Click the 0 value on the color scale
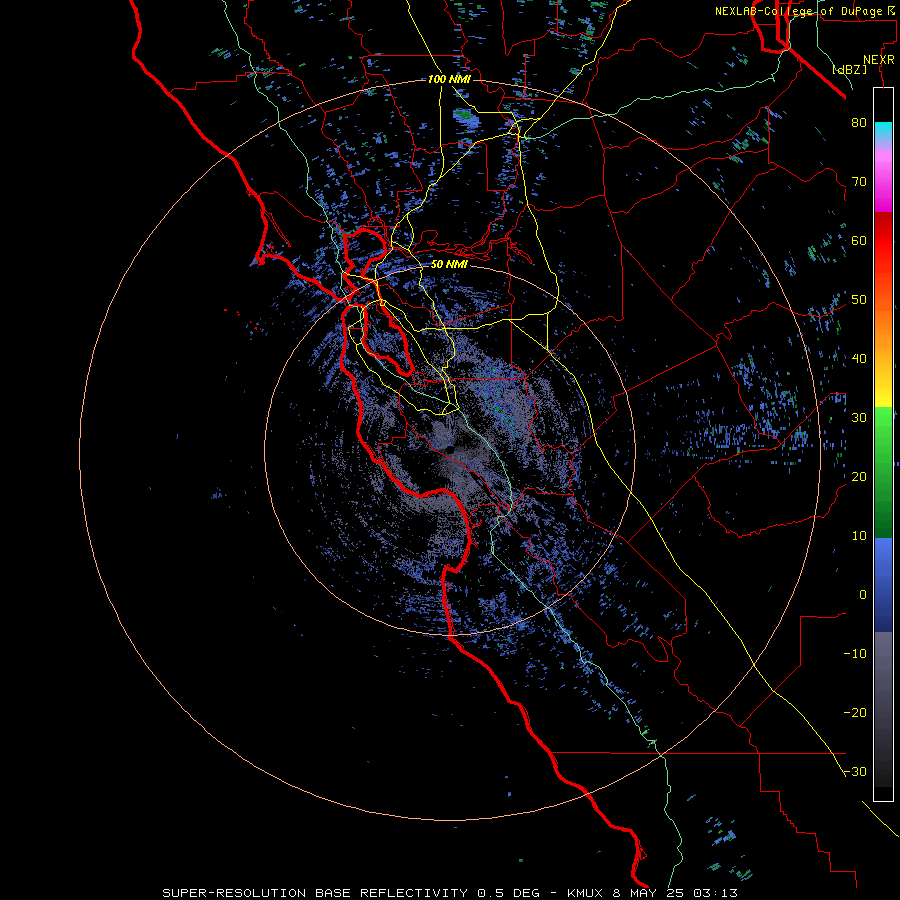The image size is (900, 900). (863, 595)
